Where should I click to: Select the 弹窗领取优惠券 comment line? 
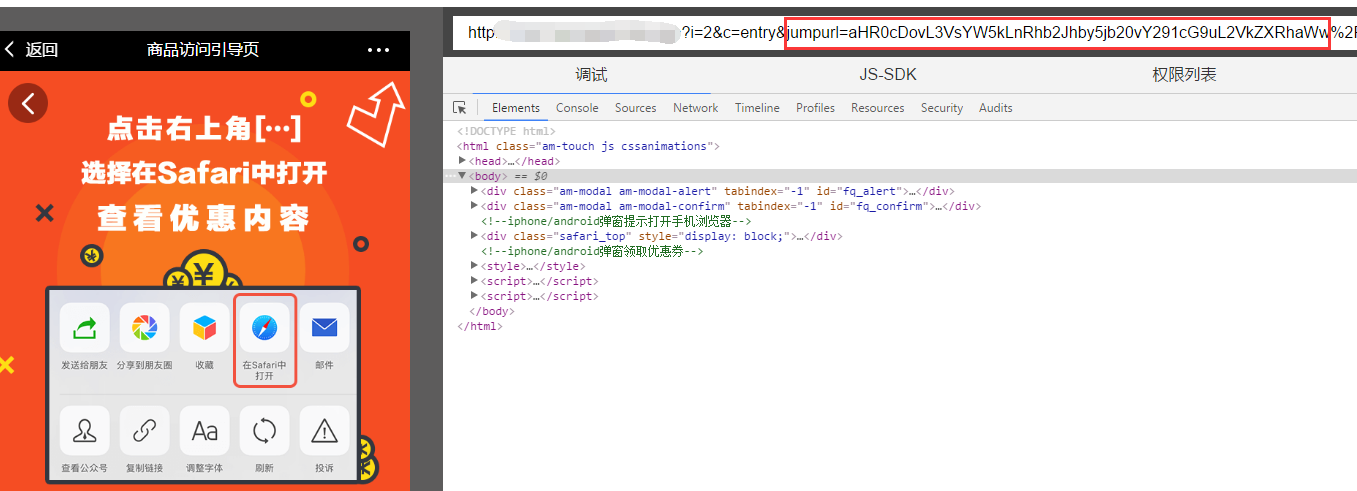592,251
